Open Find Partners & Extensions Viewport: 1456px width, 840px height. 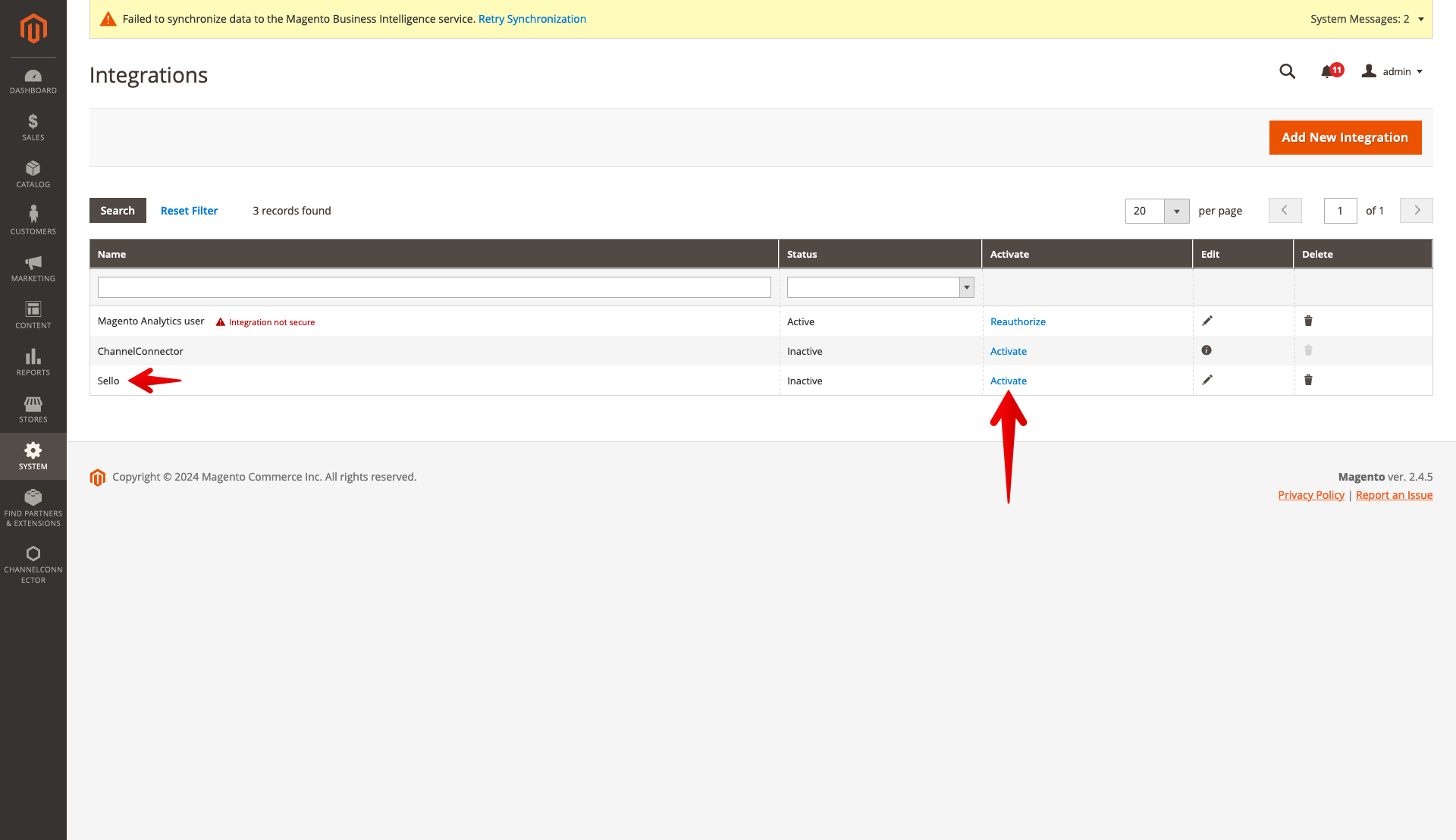pyautogui.click(x=33, y=508)
